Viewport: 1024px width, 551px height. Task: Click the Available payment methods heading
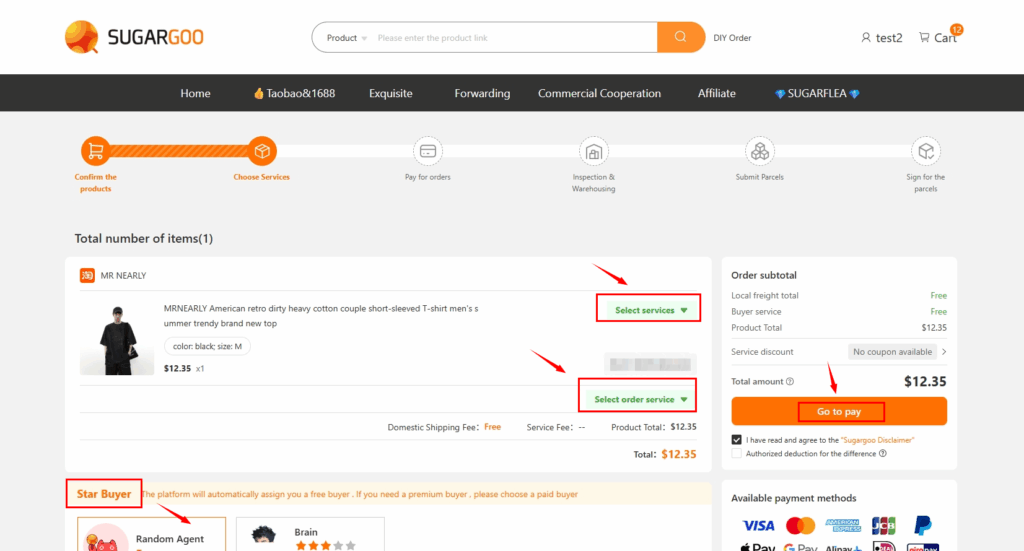click(793, 498)
